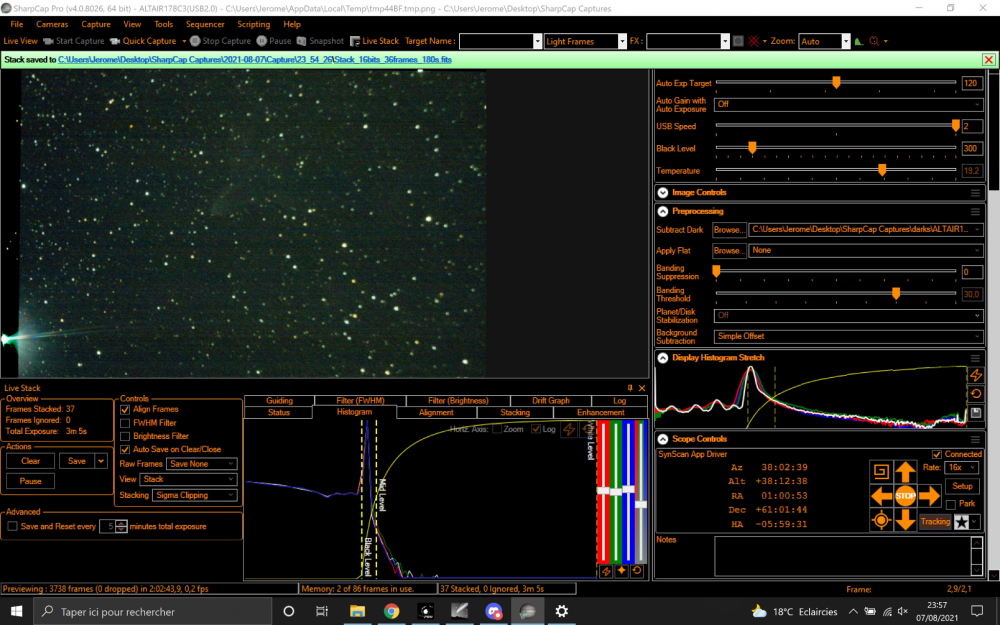Click the Black Level slider handle
This screenshot has height=625, width=1000.
[752, 148]
